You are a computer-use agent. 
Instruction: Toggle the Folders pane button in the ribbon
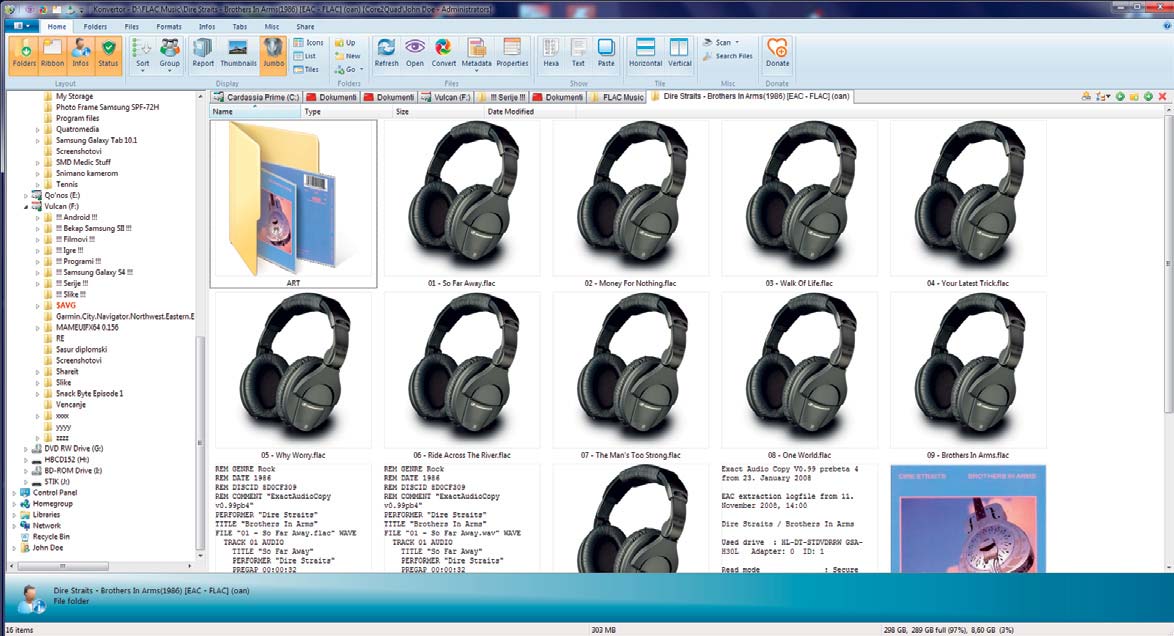tap(24, 55)
